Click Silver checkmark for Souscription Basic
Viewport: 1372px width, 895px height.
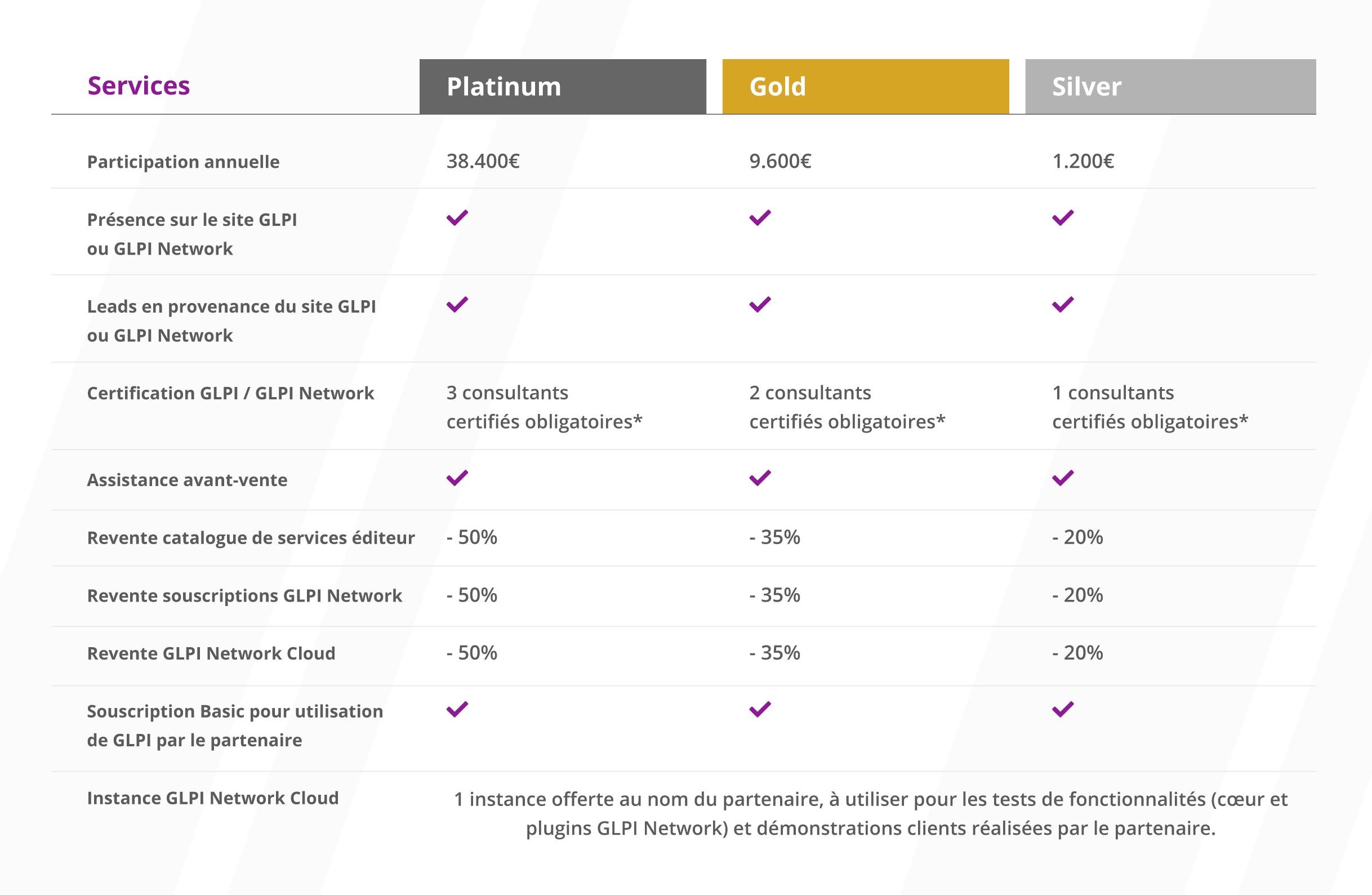(1062, 709)
